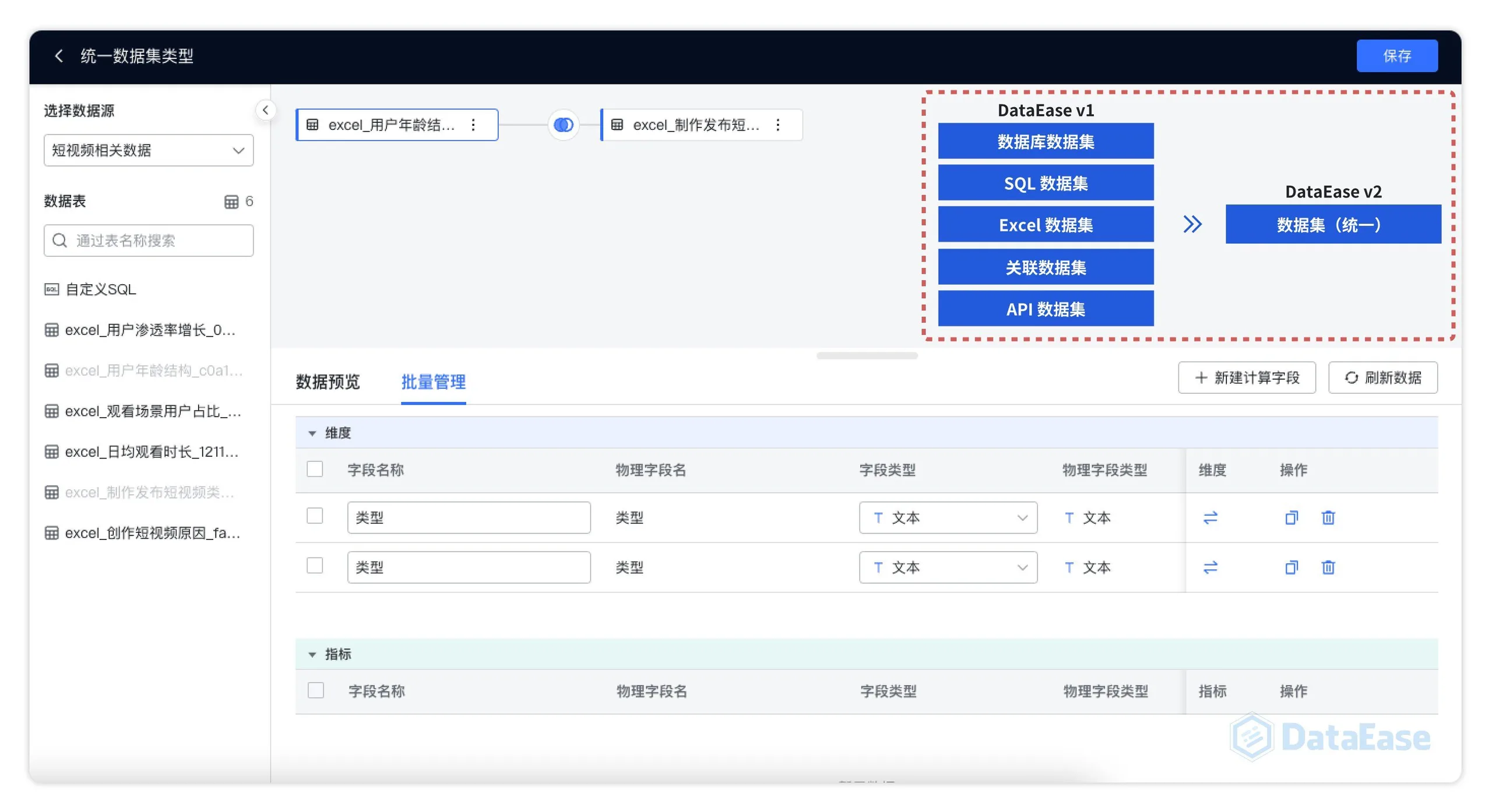
Task: Switch to the 数据预览 tab
Action: coord(328,382)
